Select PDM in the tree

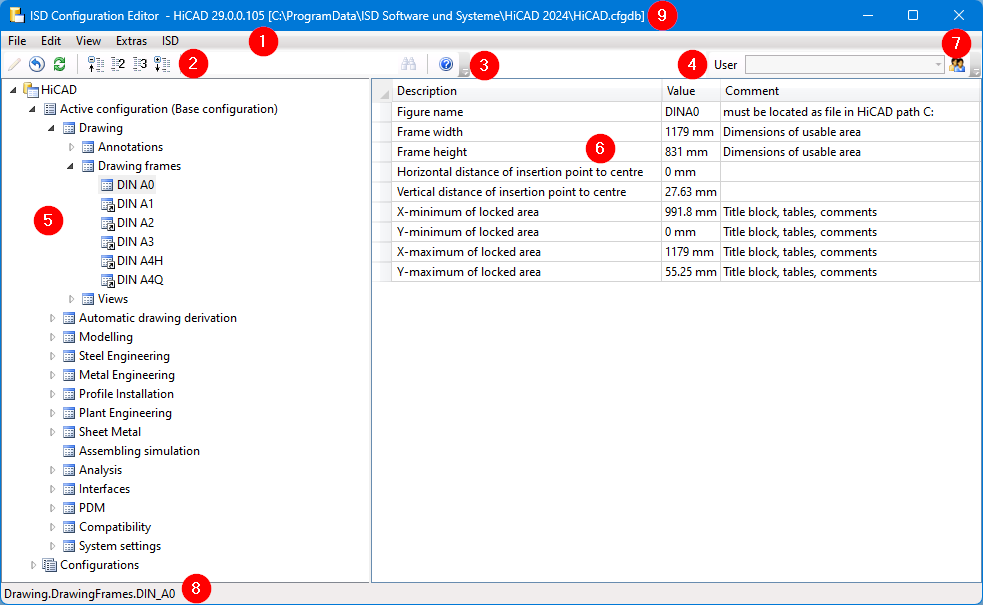pyautogui.click(x=92, y=508)
